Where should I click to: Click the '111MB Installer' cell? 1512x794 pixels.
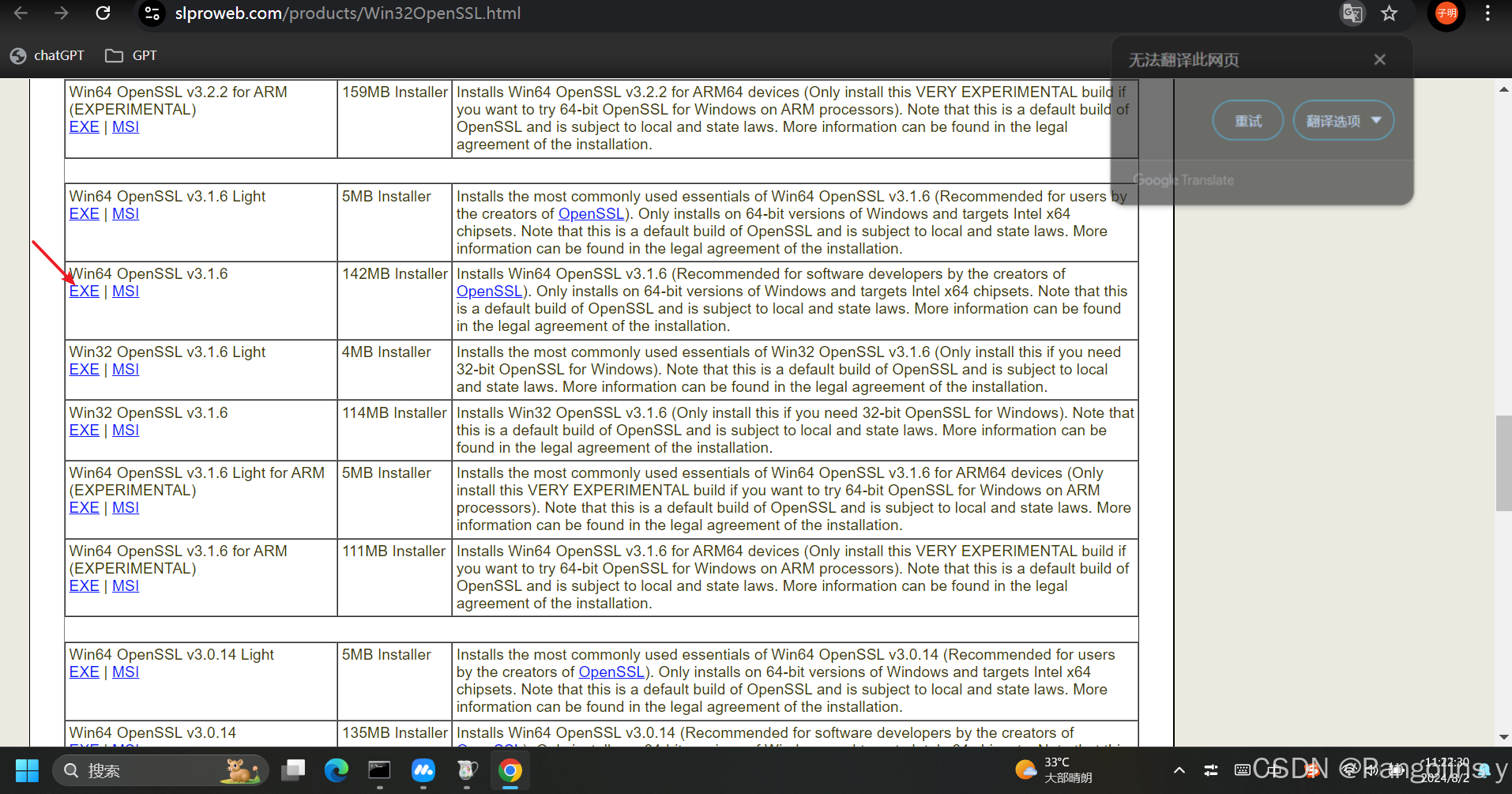[x=394, y=578]
